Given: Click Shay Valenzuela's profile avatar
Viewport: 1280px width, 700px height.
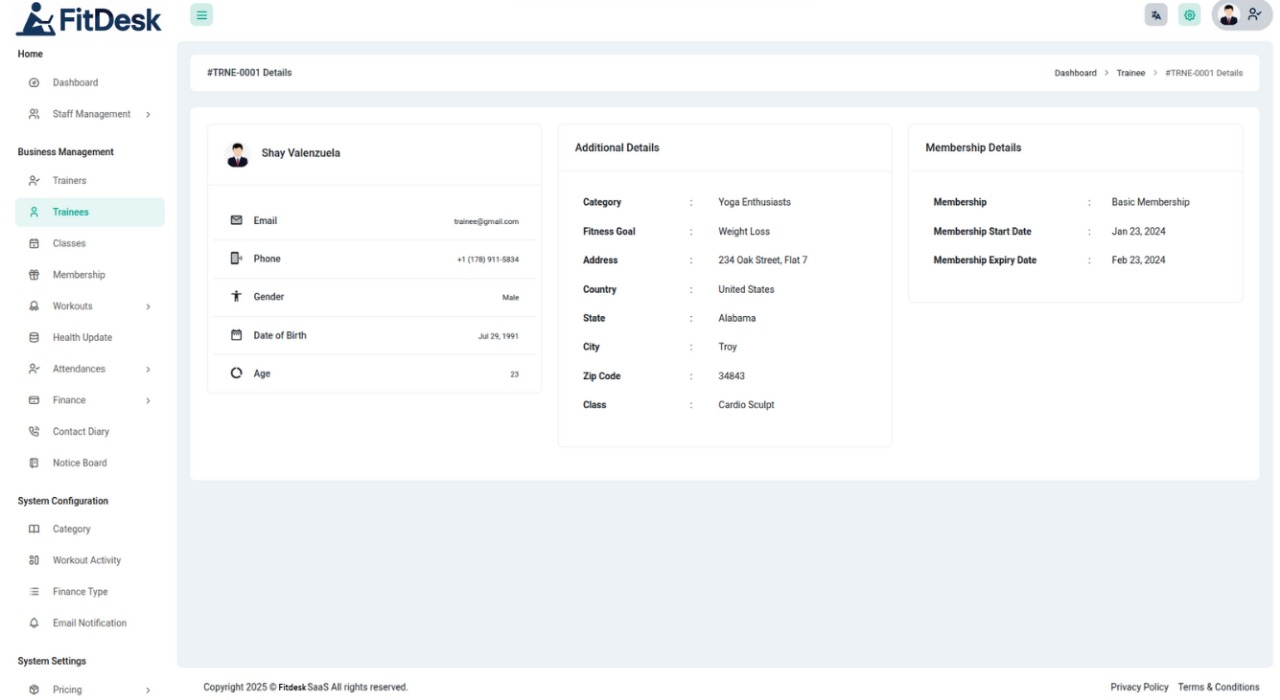Looking at the screenshot, I should pyautogui.click(x=237, y=154).
